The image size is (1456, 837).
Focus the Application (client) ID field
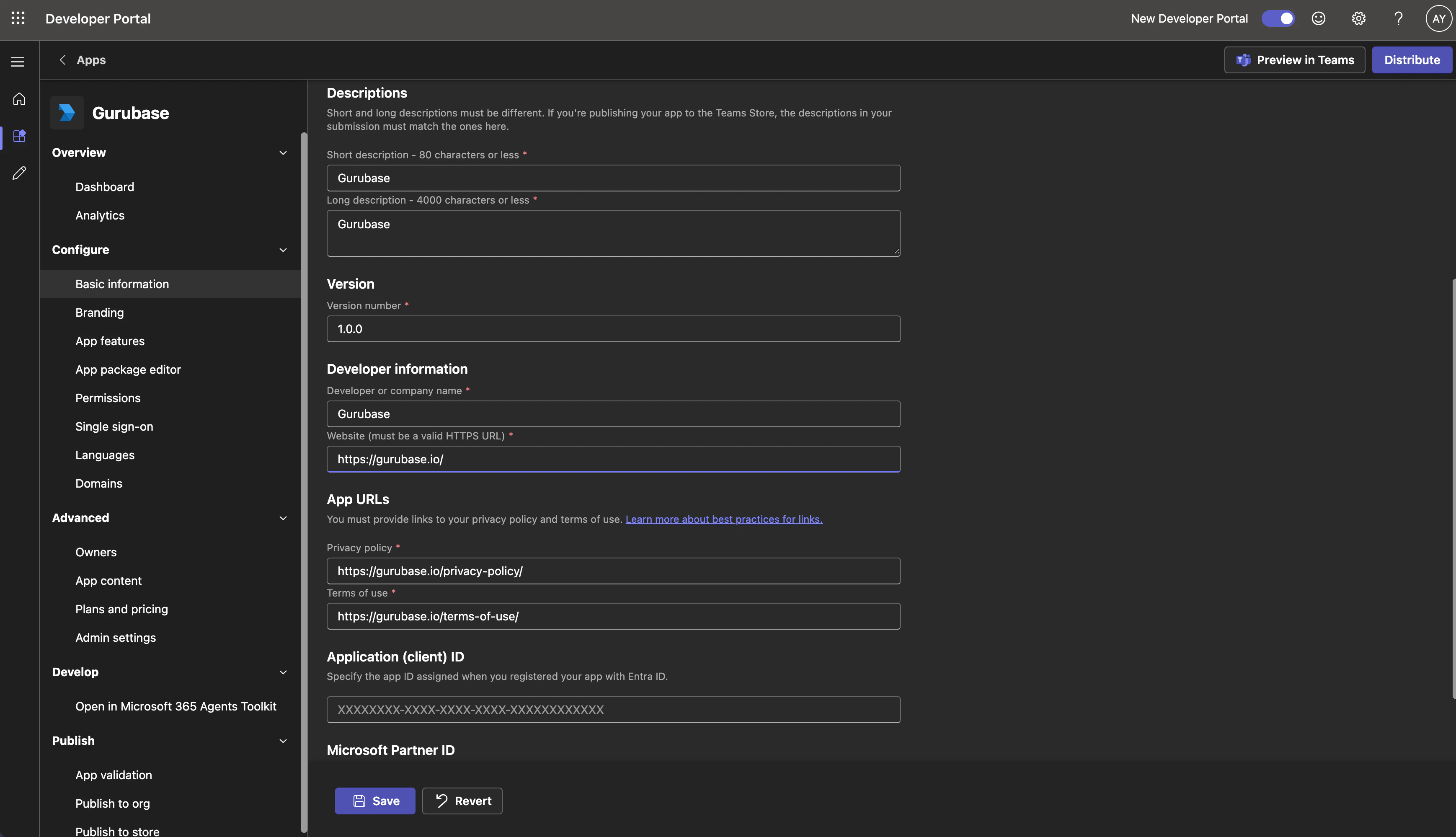coord(613,709)
